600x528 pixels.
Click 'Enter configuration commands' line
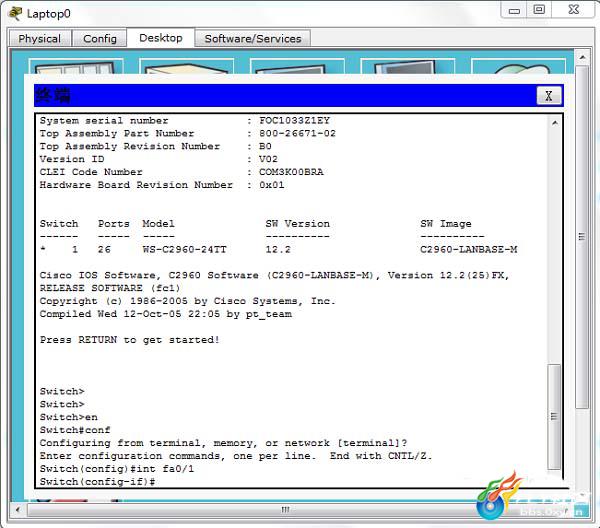(x=236, y=456)
